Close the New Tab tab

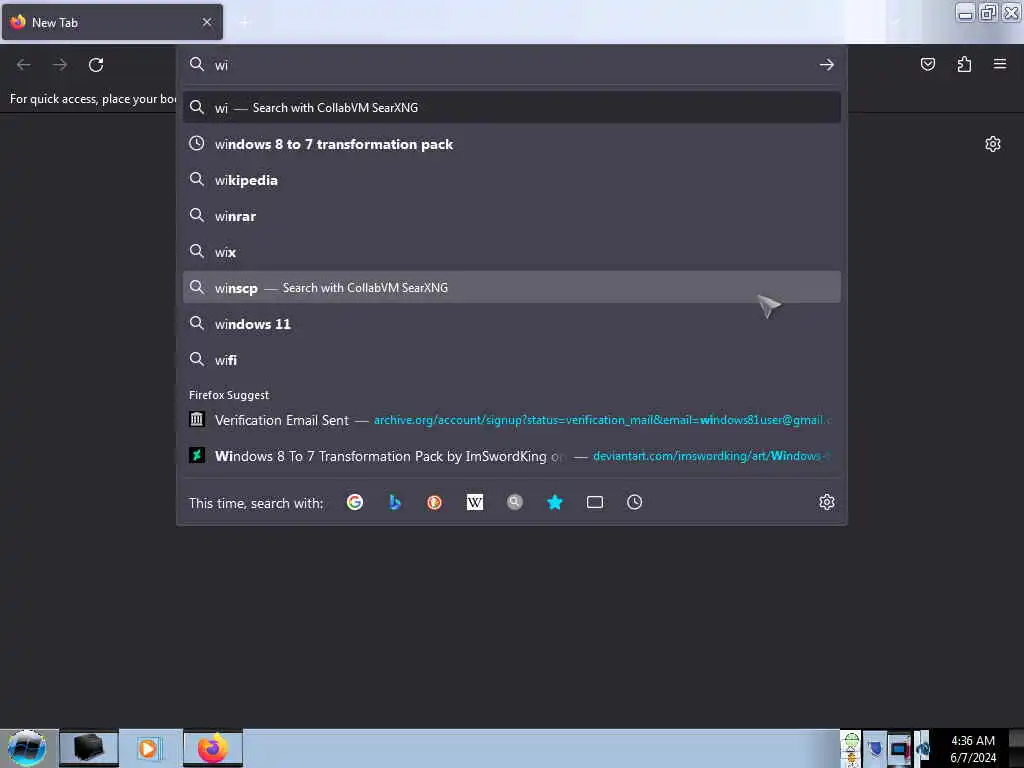206,22
